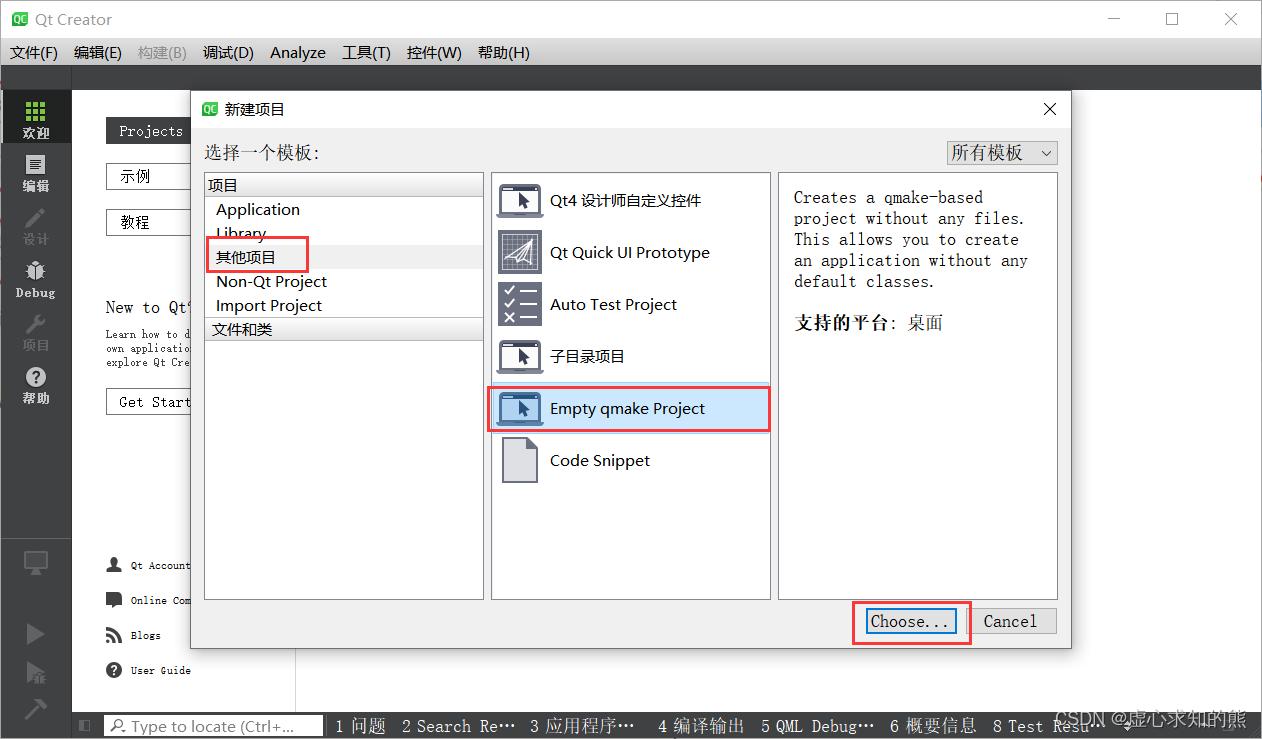This screenshot has height=739, width=1262.
Task: Click the 文件和类 section header
Action: click(x=344, y=329)
